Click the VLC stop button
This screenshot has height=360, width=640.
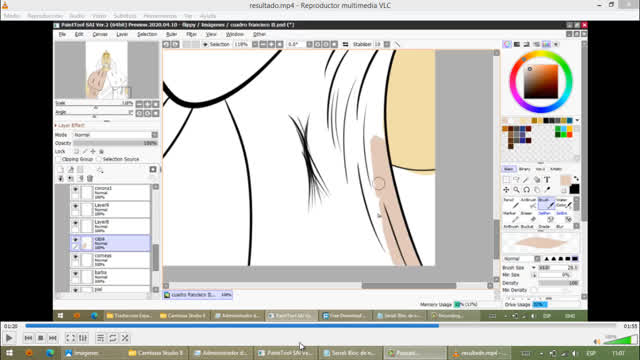click(40, 338)
